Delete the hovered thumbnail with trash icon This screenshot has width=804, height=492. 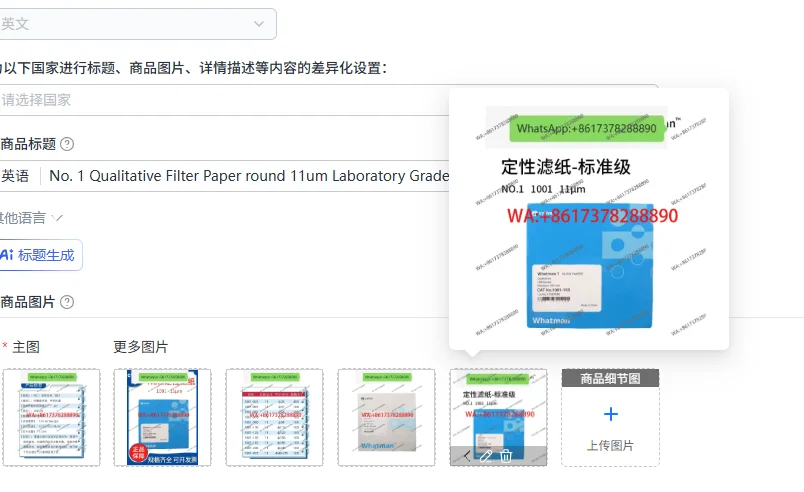506,456
